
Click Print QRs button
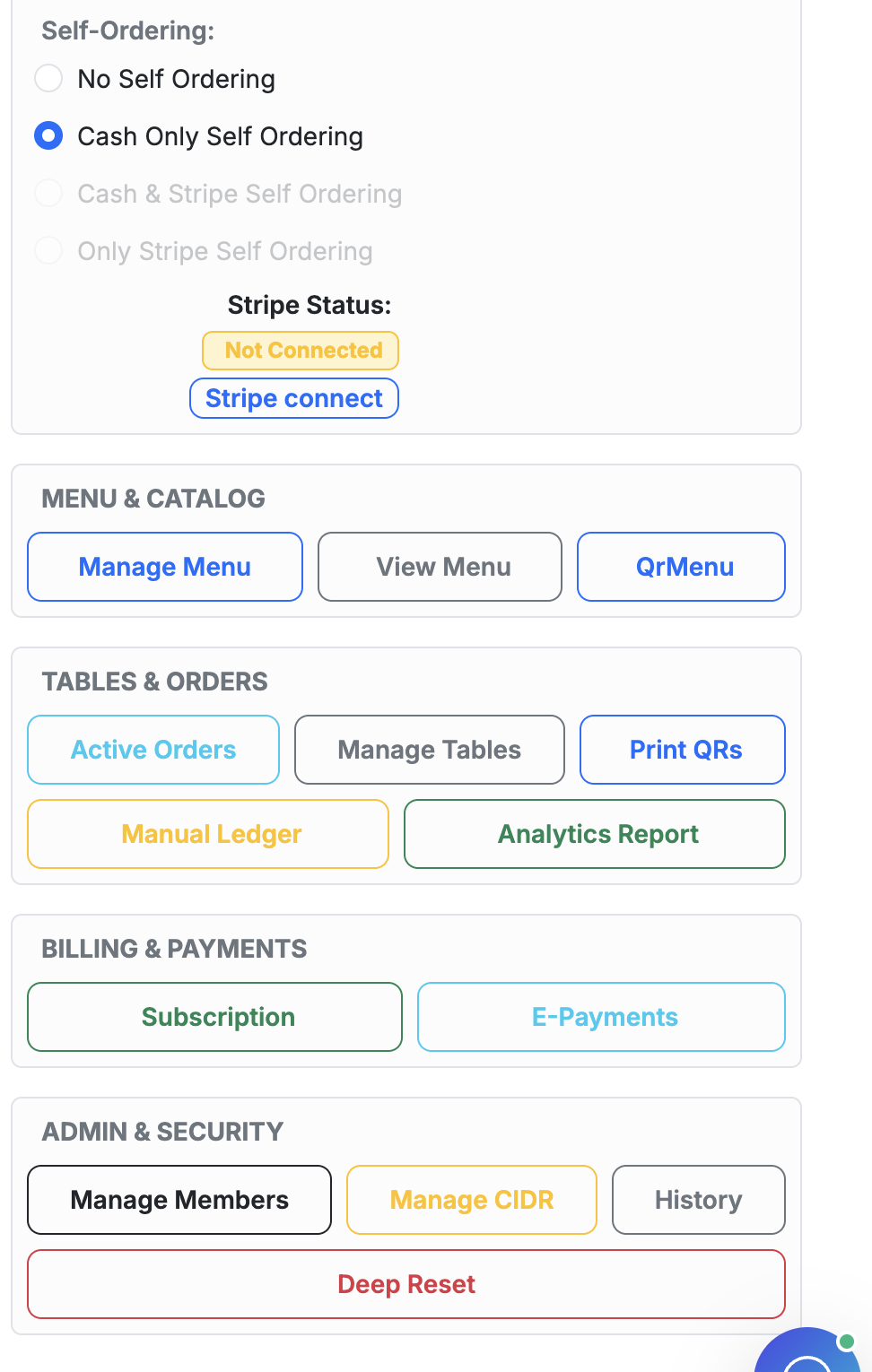pyautogui.click(x=683, y=750)
